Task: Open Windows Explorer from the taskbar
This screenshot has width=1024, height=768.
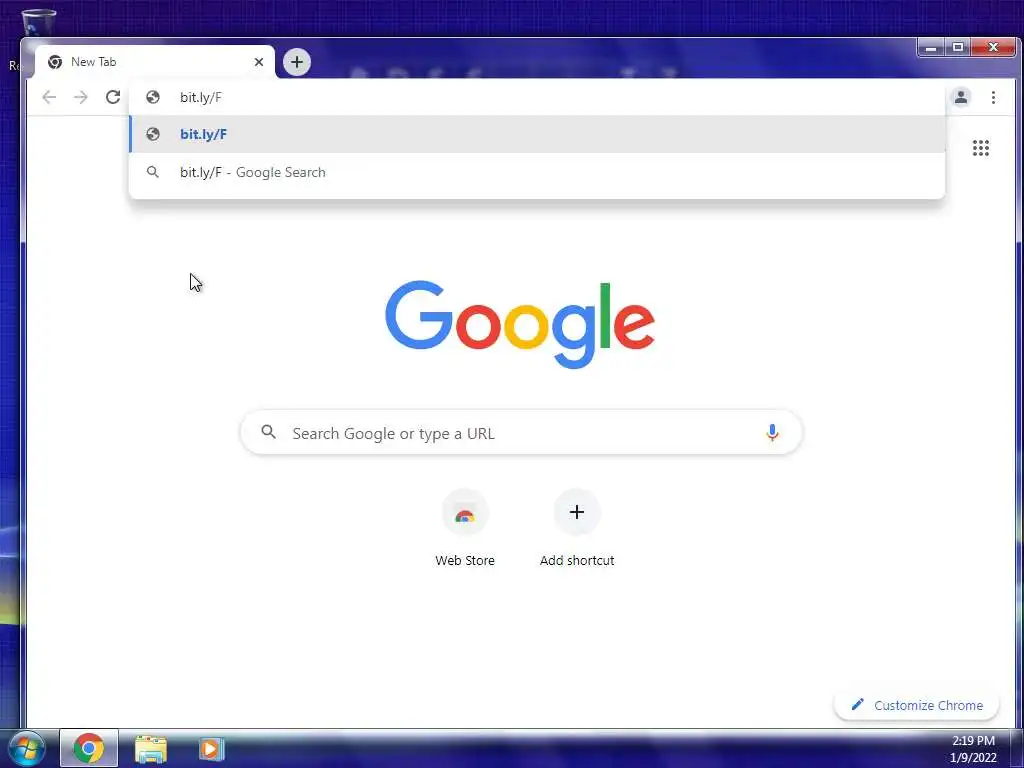Action: (x=151, y=749)
